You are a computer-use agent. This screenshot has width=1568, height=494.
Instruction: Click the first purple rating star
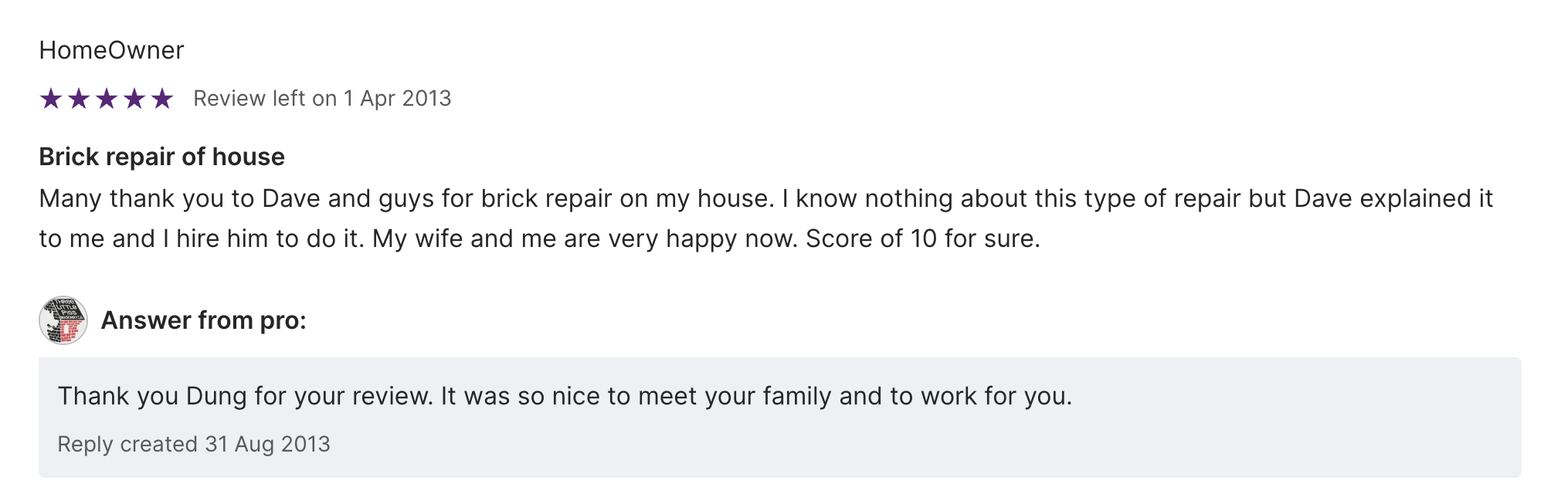tap(51, 99)
